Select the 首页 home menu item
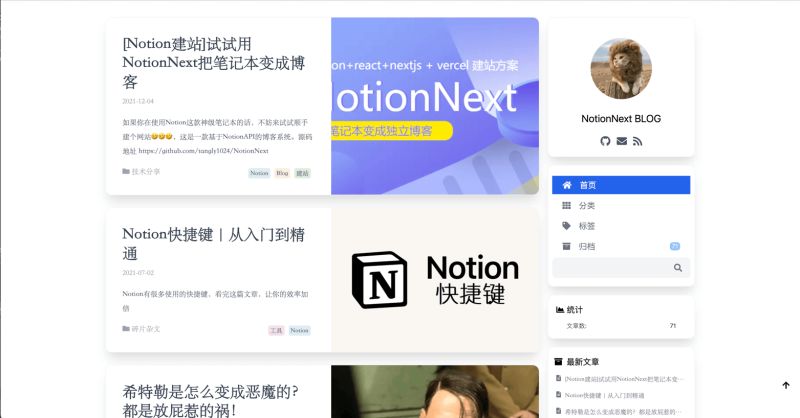800x418 pixels. pyautogui.click(x=621, y=185)
